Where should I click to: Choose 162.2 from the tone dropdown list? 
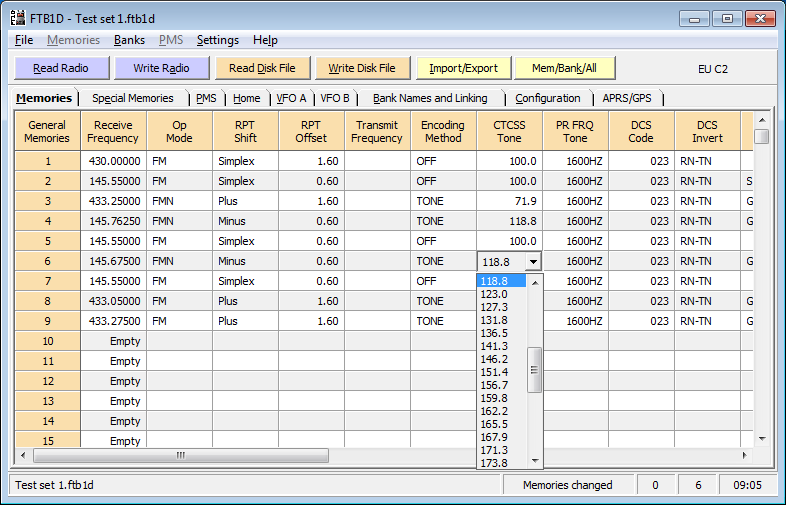click(x=494, y=411)
